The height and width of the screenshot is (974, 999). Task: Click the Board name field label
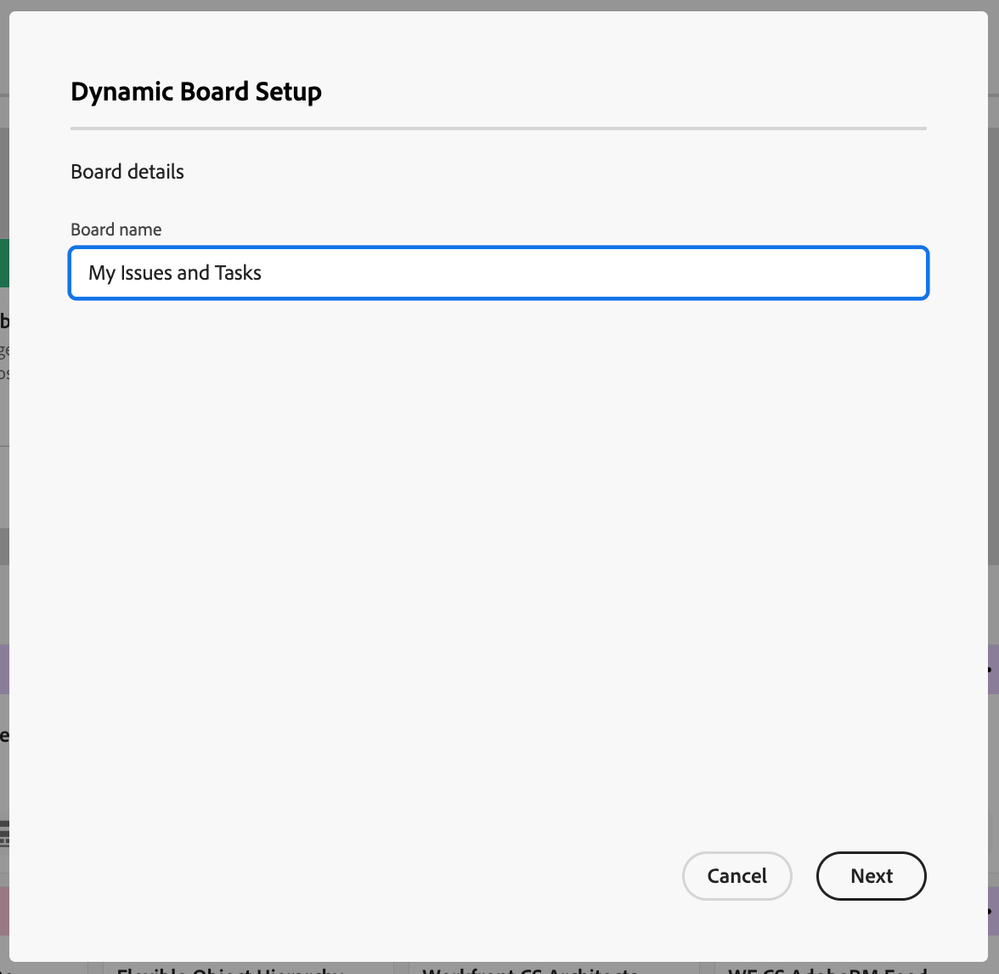(x=116, y=229)
